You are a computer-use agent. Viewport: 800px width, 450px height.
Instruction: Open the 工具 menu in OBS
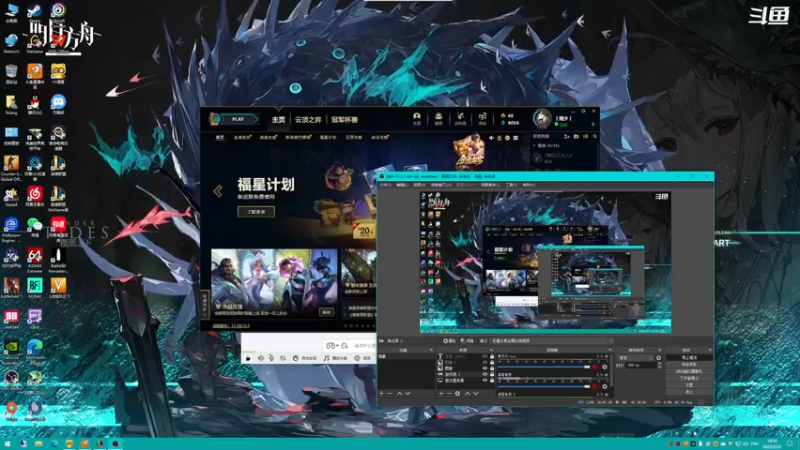point(512,185)
